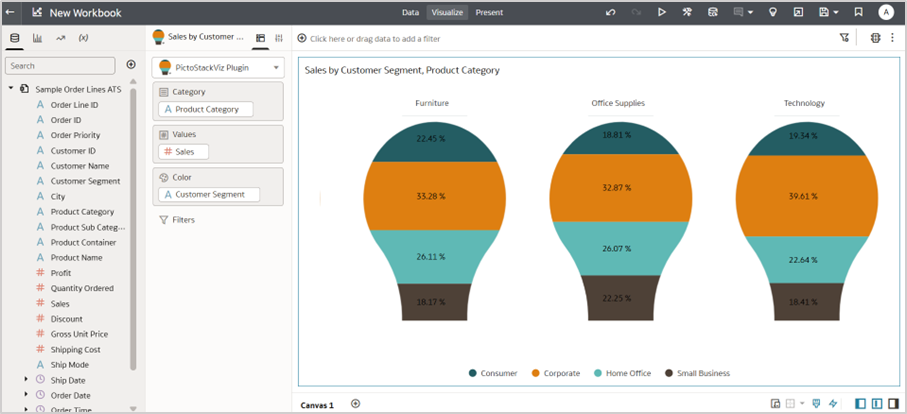This screenshot has width=907, height=414.
Task: Expand the Ship Date tree node
Action: (27, 380)
